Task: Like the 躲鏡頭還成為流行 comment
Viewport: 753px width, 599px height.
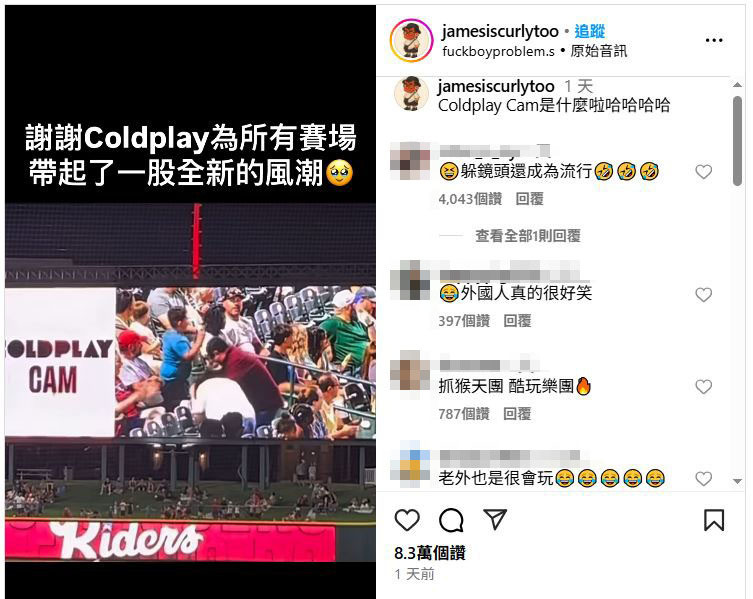Action: [x=704, y=171]
